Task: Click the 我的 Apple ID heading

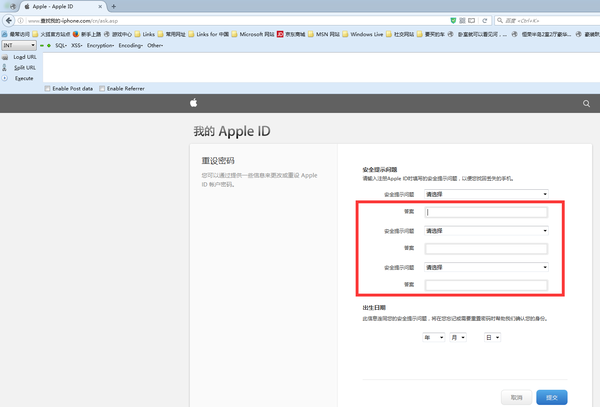Action: point(232,131)
